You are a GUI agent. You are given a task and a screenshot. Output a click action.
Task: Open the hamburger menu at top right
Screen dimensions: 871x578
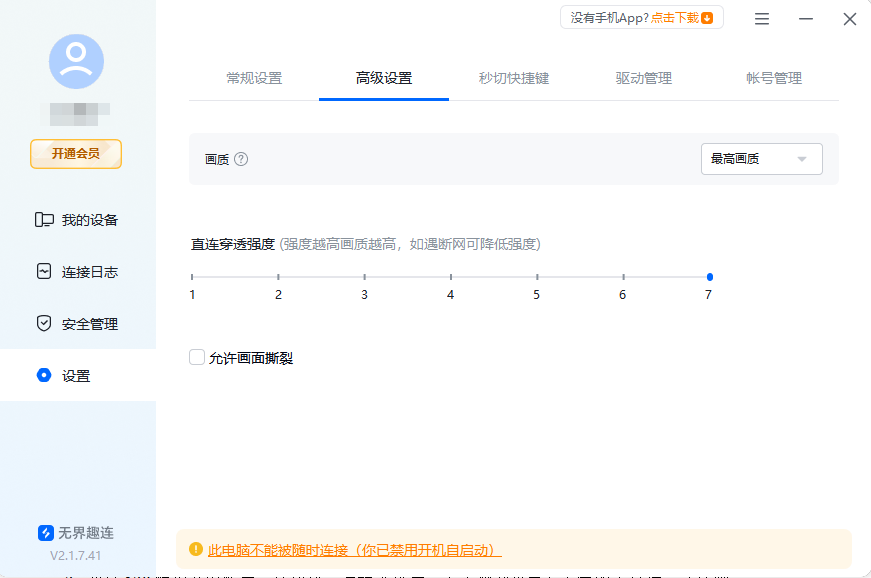(761, 18)
